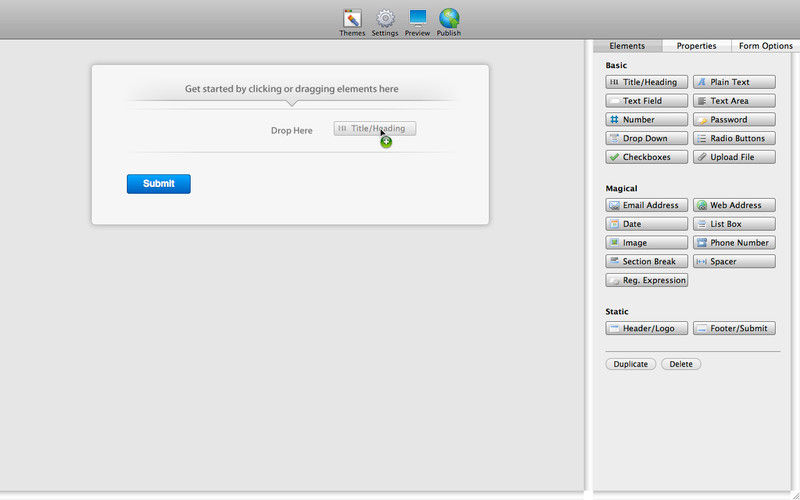Add a Drop Down element
This screenshot has height=500, width=800.
(x=646, y=138)
